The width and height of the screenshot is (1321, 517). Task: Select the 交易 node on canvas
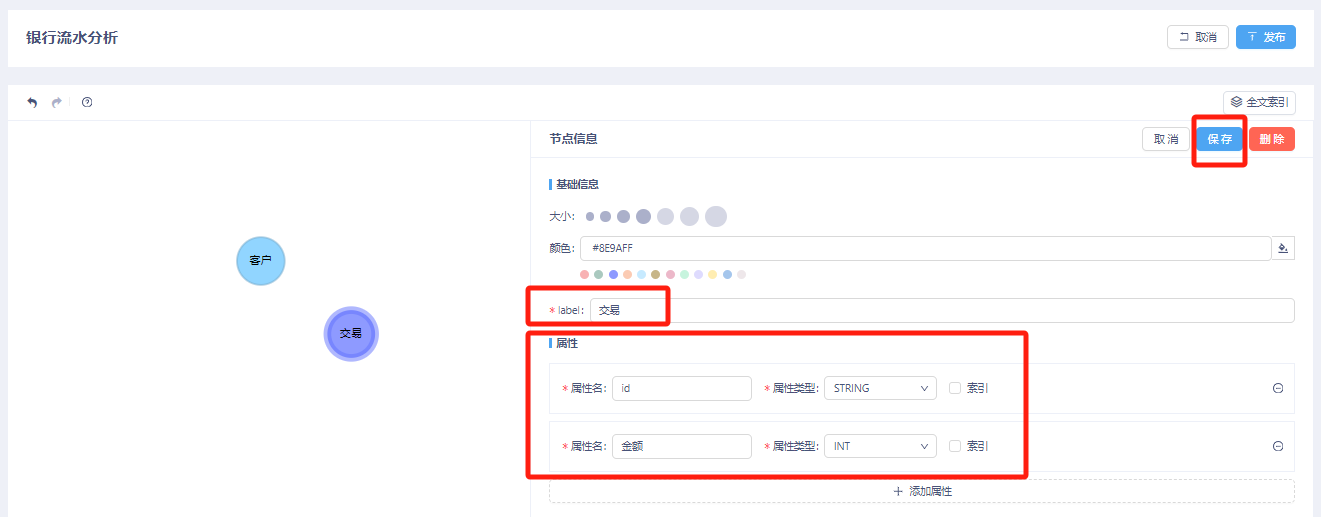click(x=351, y=334)
